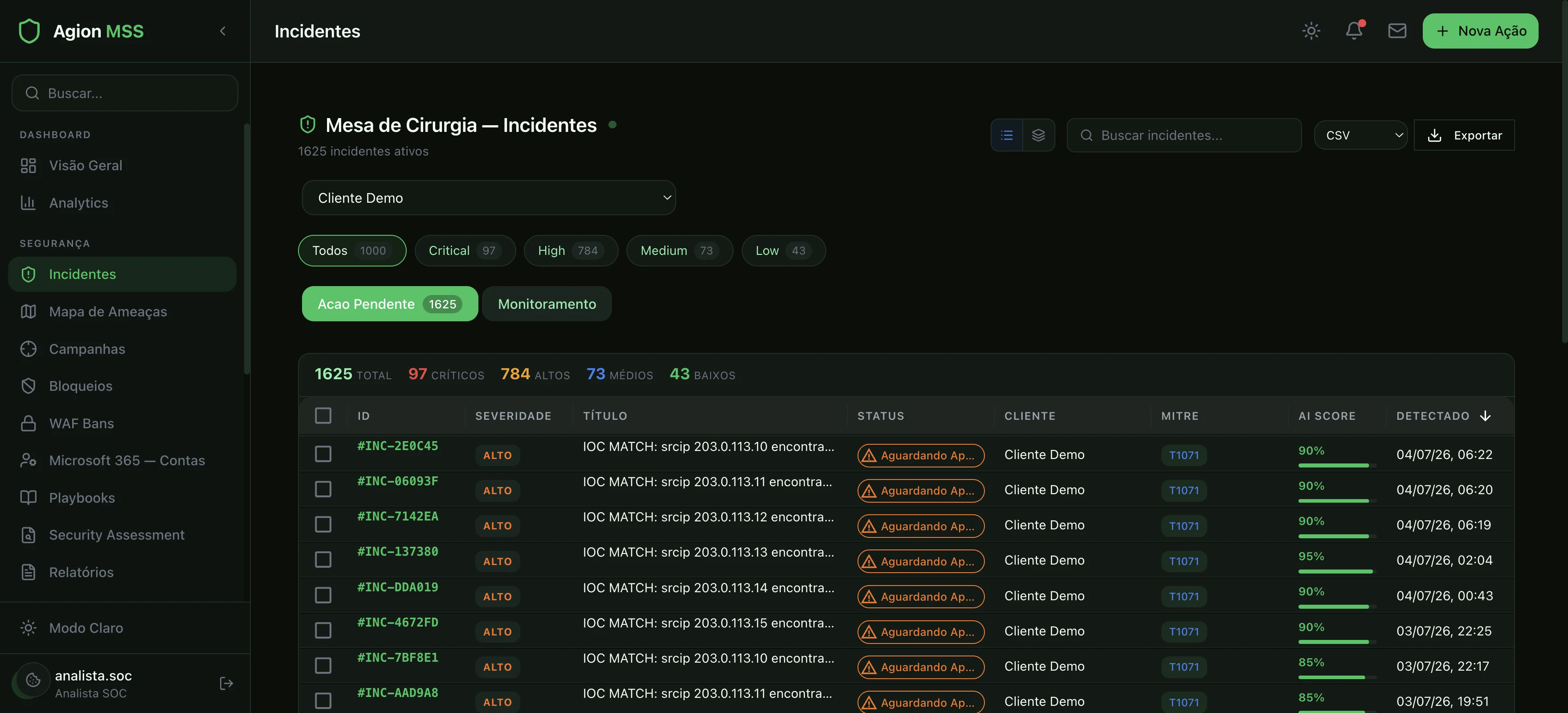1568x713 pixels.
Task: Open the Cliente Demo client dropdown
Action: point(489,198)
